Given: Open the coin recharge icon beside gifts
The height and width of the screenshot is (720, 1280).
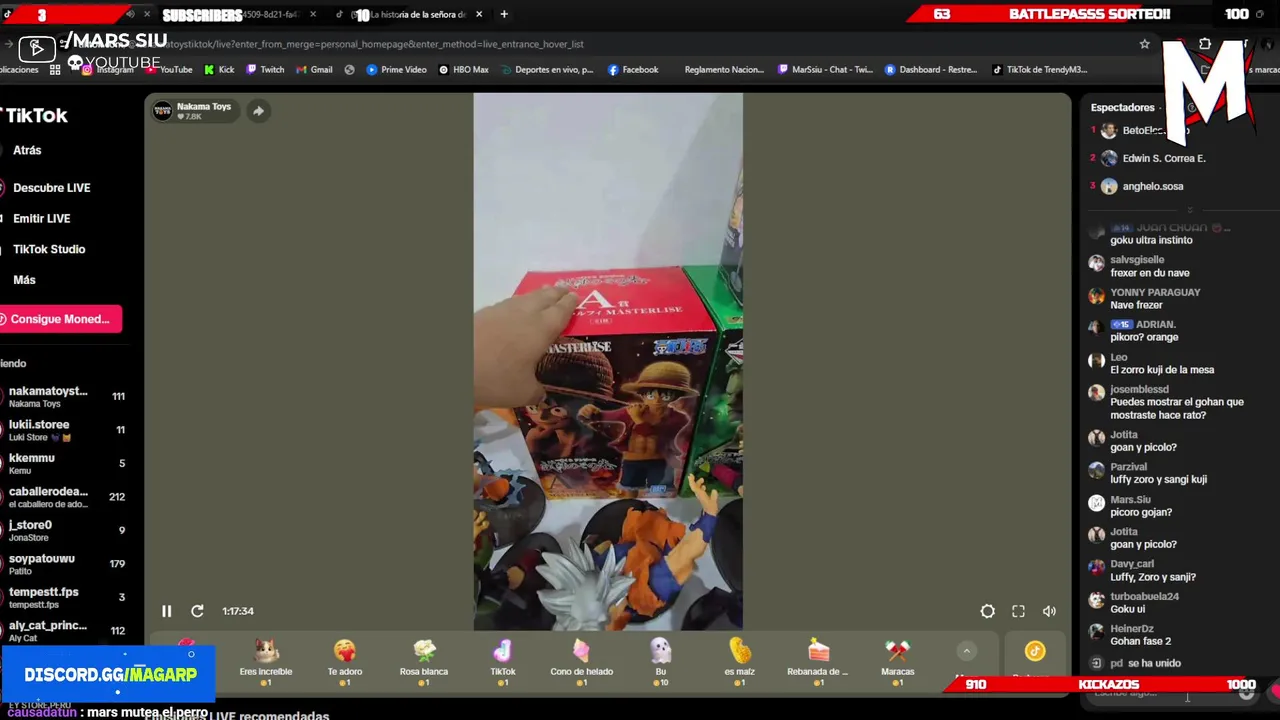Looking at the screenshot, I should 1035,652.
